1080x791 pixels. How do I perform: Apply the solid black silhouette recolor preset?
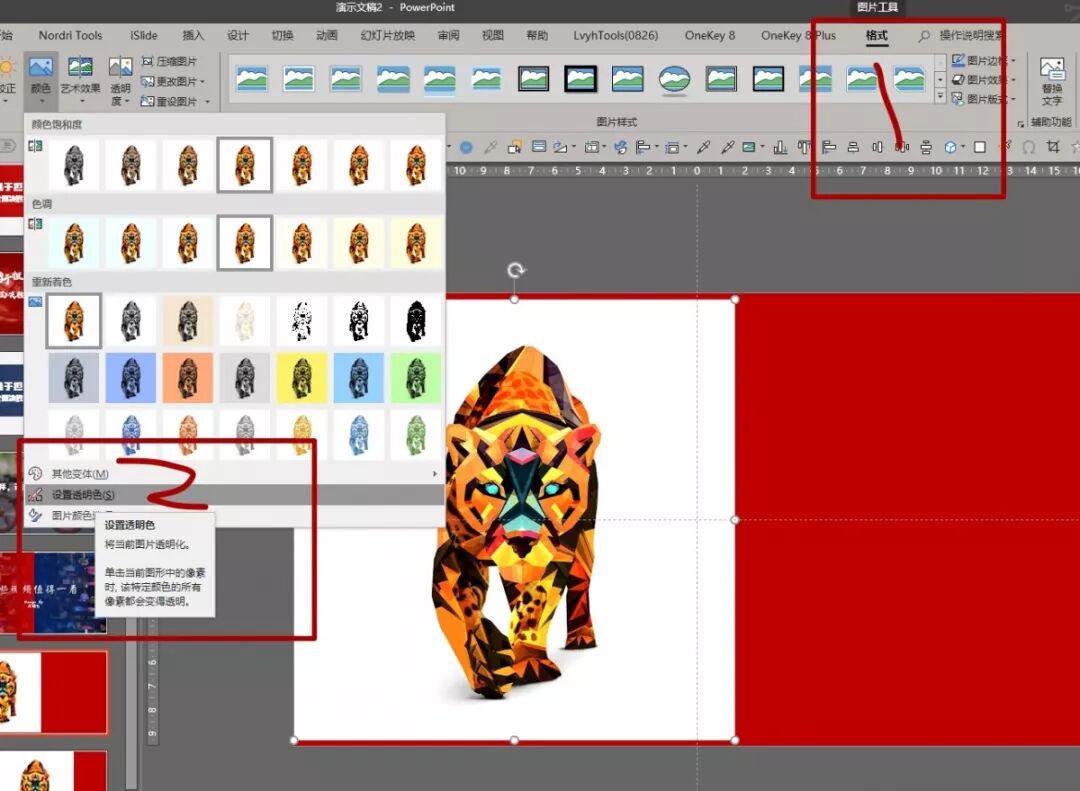click(x=415, y=320)
